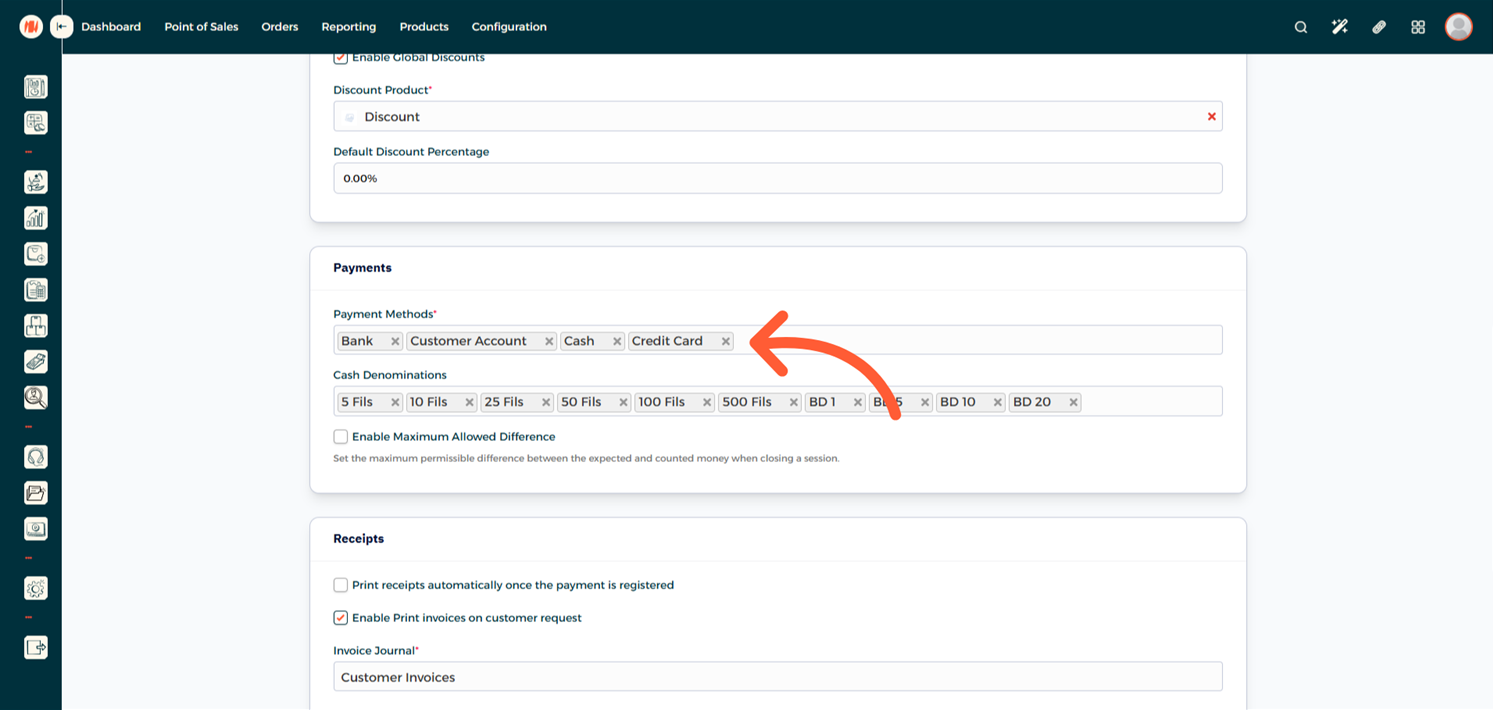Open the Discount Product dropdown field
Viewport: 1493px width, 710px height.
pos(770,117)
